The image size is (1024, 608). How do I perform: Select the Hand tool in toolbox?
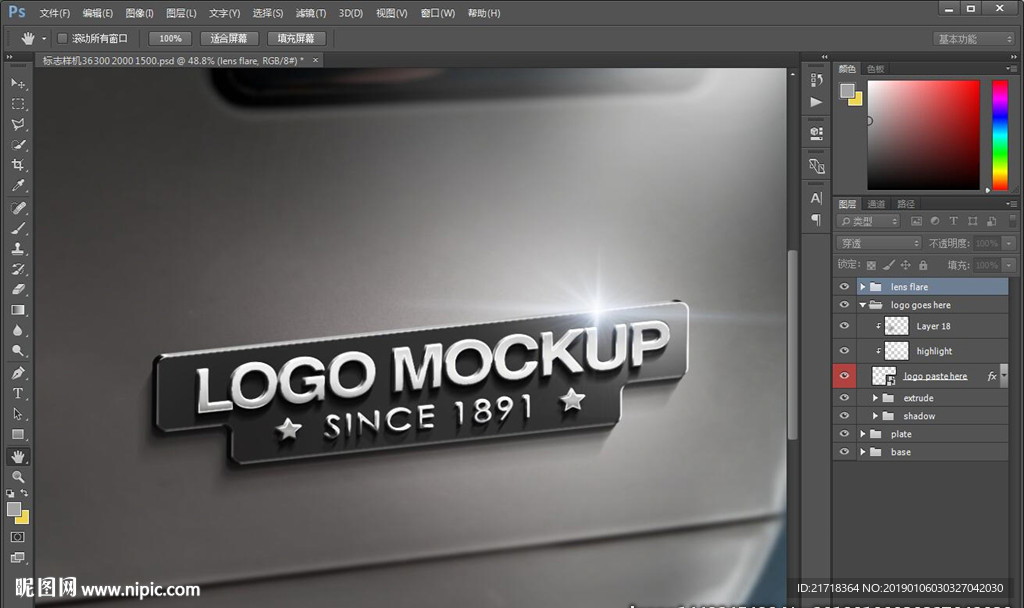pos(18,456)
